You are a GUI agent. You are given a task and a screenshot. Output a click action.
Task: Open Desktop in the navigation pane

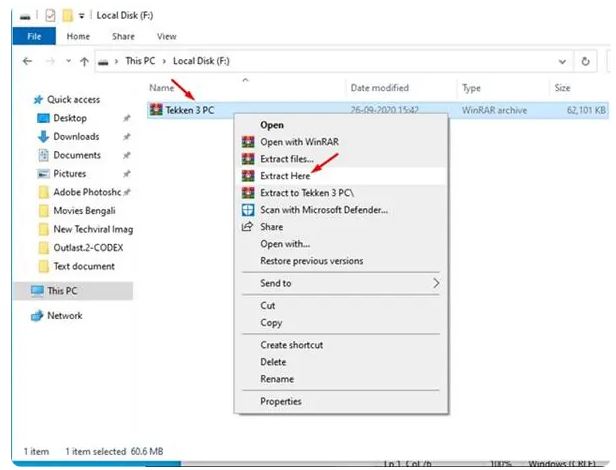70,118
